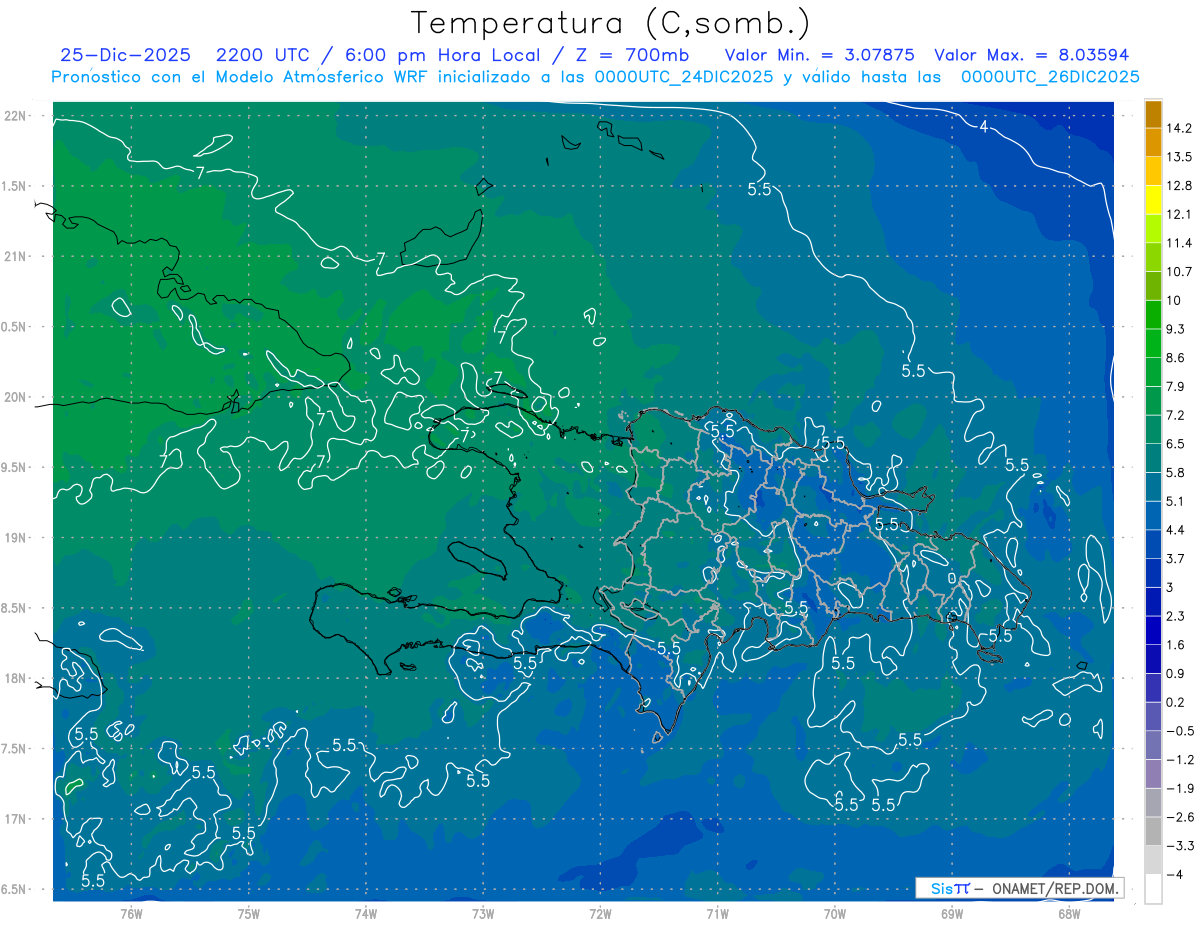Image resolution: width=1200 pixels, height=927 pixels.
Task: Select the '25-Dic-2025' date text
Action: click(x=127, y=55)
